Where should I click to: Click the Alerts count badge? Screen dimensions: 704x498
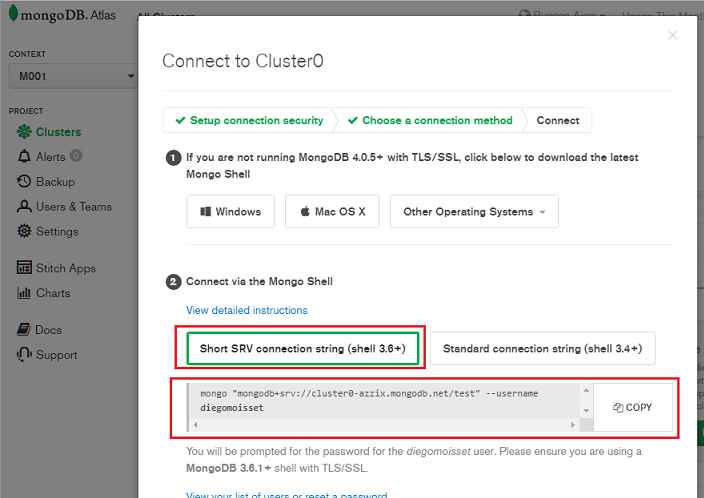click(76, 155)
